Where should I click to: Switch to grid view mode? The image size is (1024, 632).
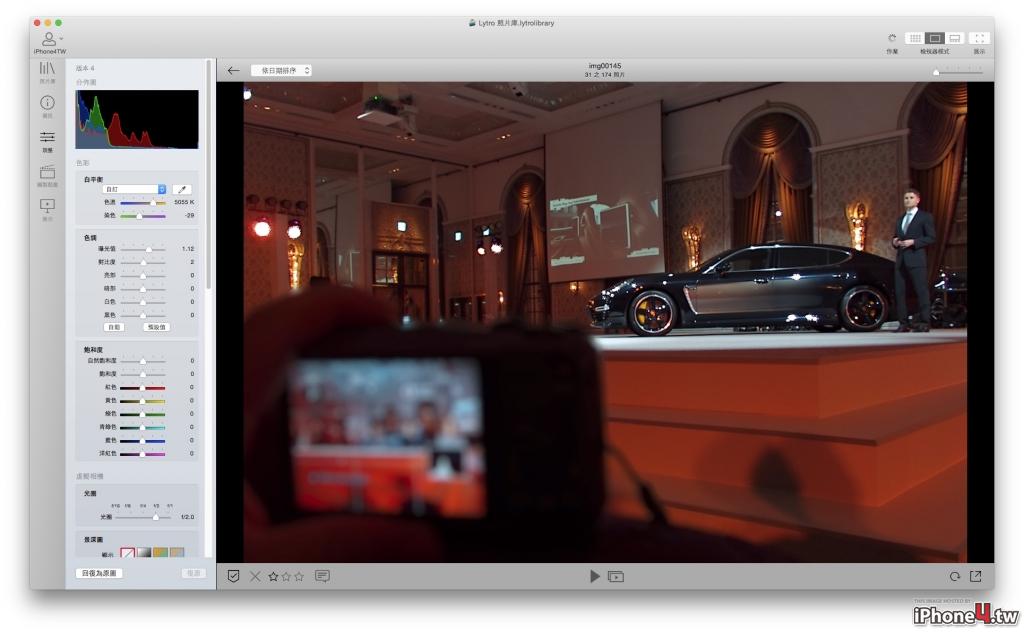tap(915, 39)
